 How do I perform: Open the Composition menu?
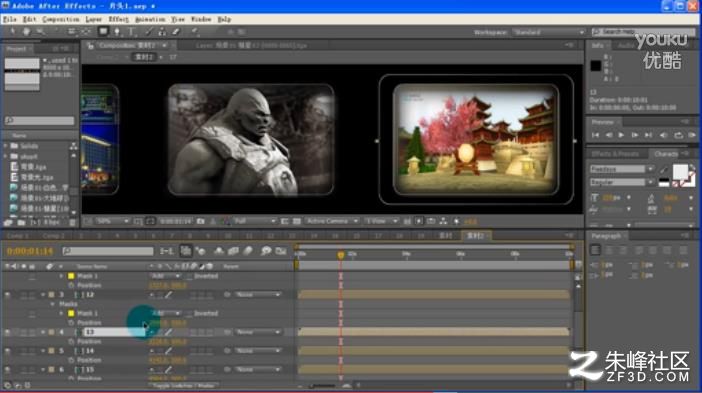tap(61, 19)
